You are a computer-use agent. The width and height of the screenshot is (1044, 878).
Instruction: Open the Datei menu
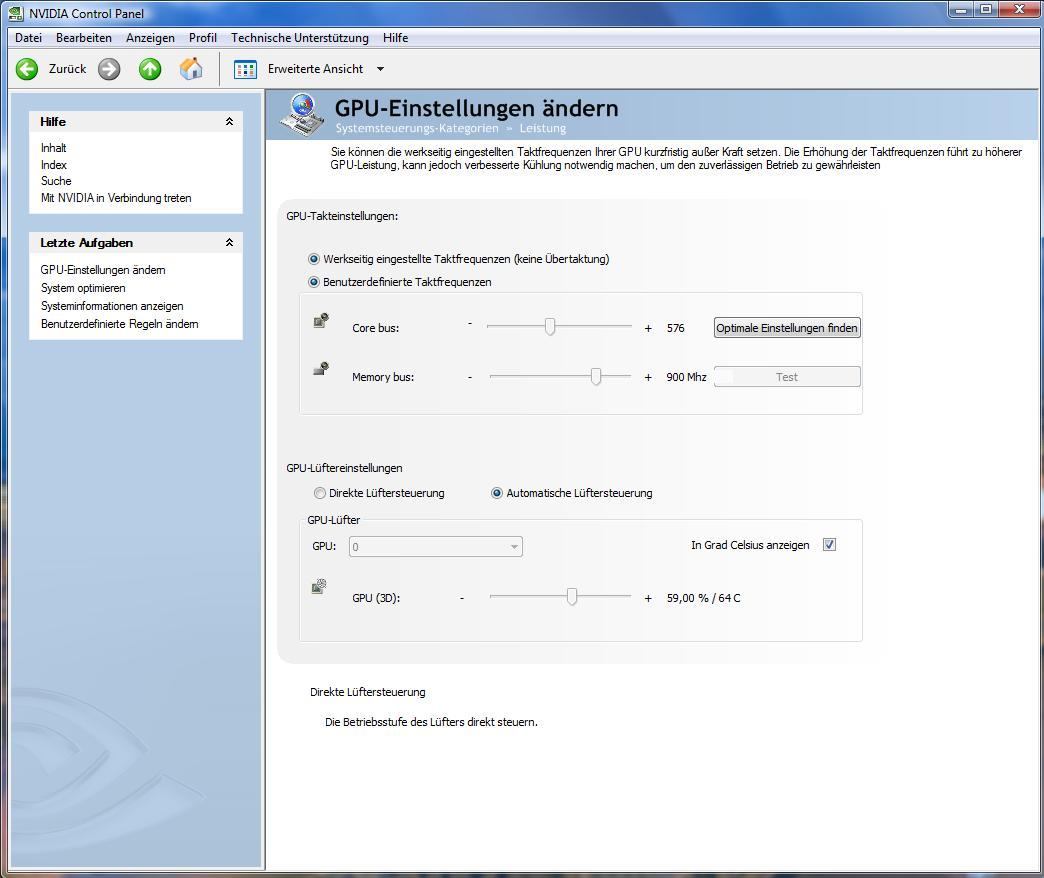tap(29, 38)
